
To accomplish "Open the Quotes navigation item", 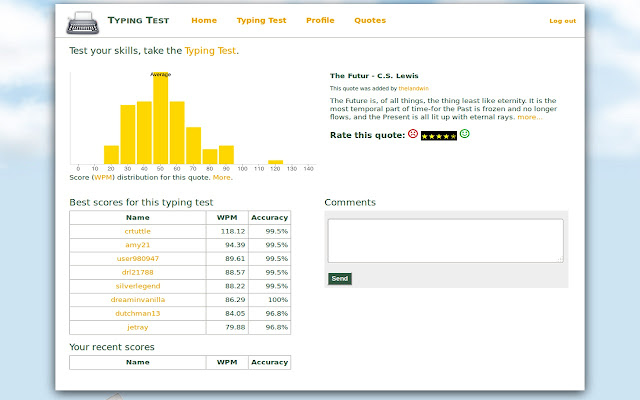I will [369, 20].
